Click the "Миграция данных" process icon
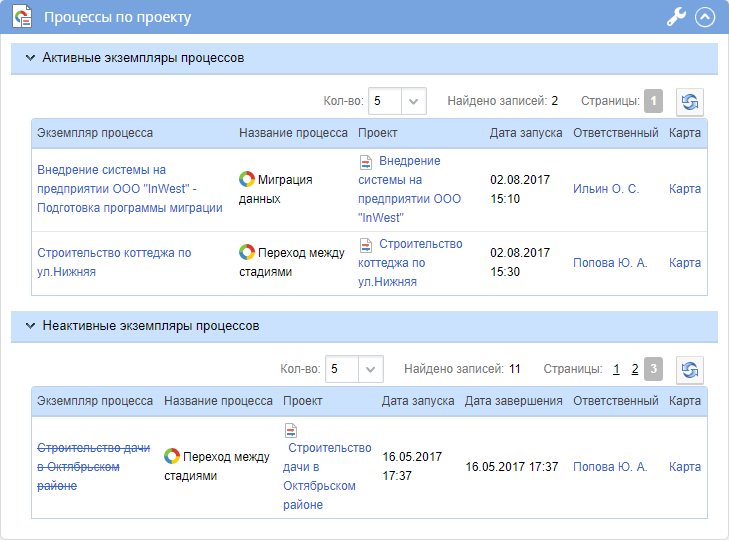729x540 pixels. 247,180
